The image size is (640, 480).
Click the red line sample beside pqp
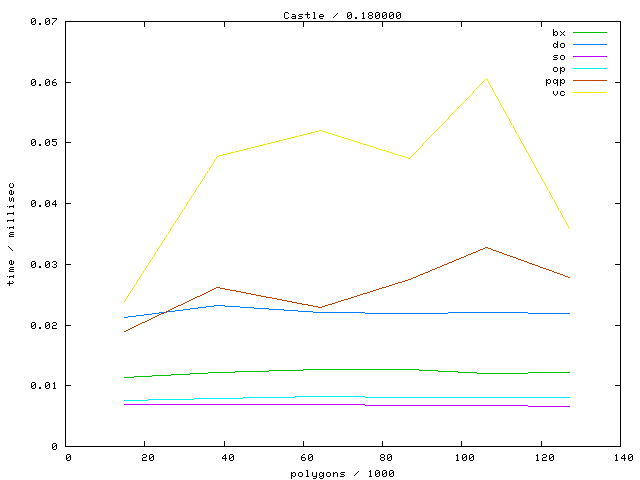[x=590, y=81]
